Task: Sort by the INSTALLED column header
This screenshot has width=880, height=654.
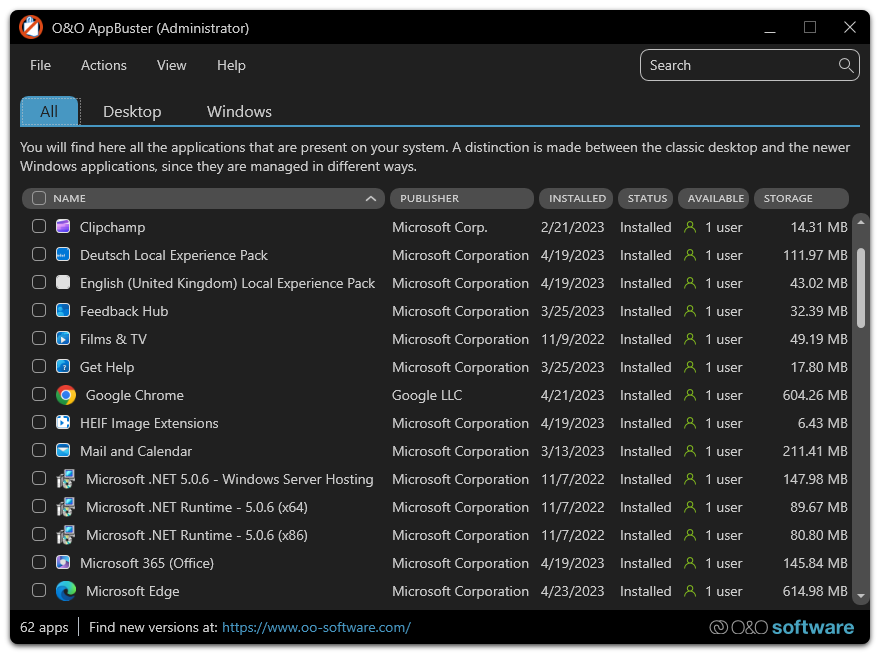Action: coord(576,198)
